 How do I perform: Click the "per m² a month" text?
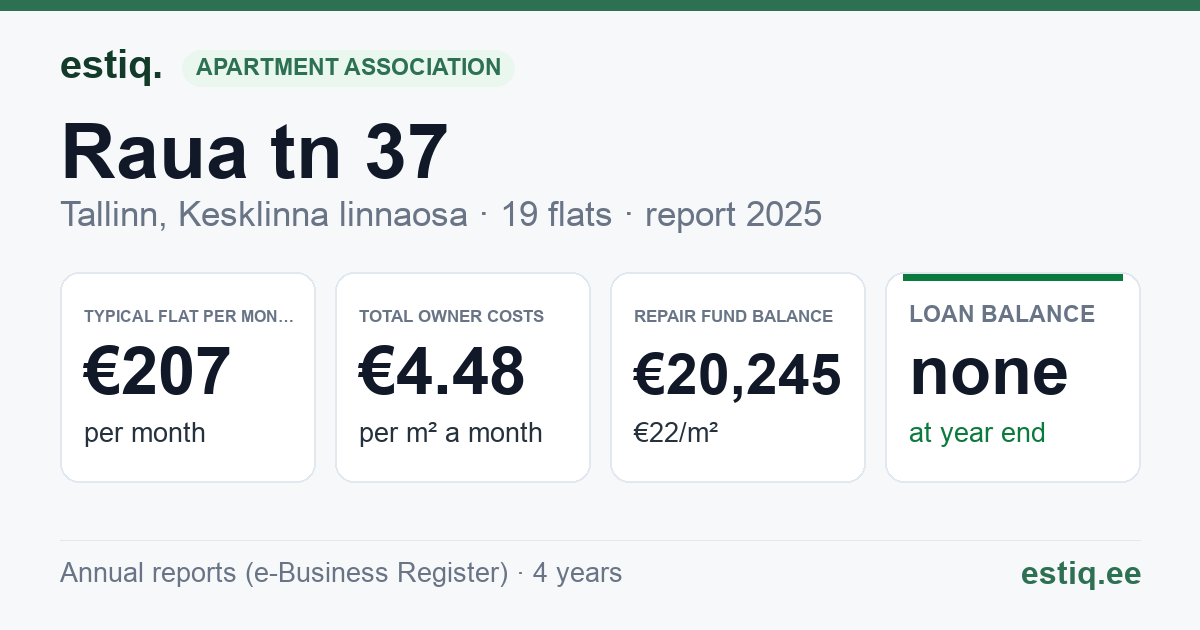tap(451, 433)
